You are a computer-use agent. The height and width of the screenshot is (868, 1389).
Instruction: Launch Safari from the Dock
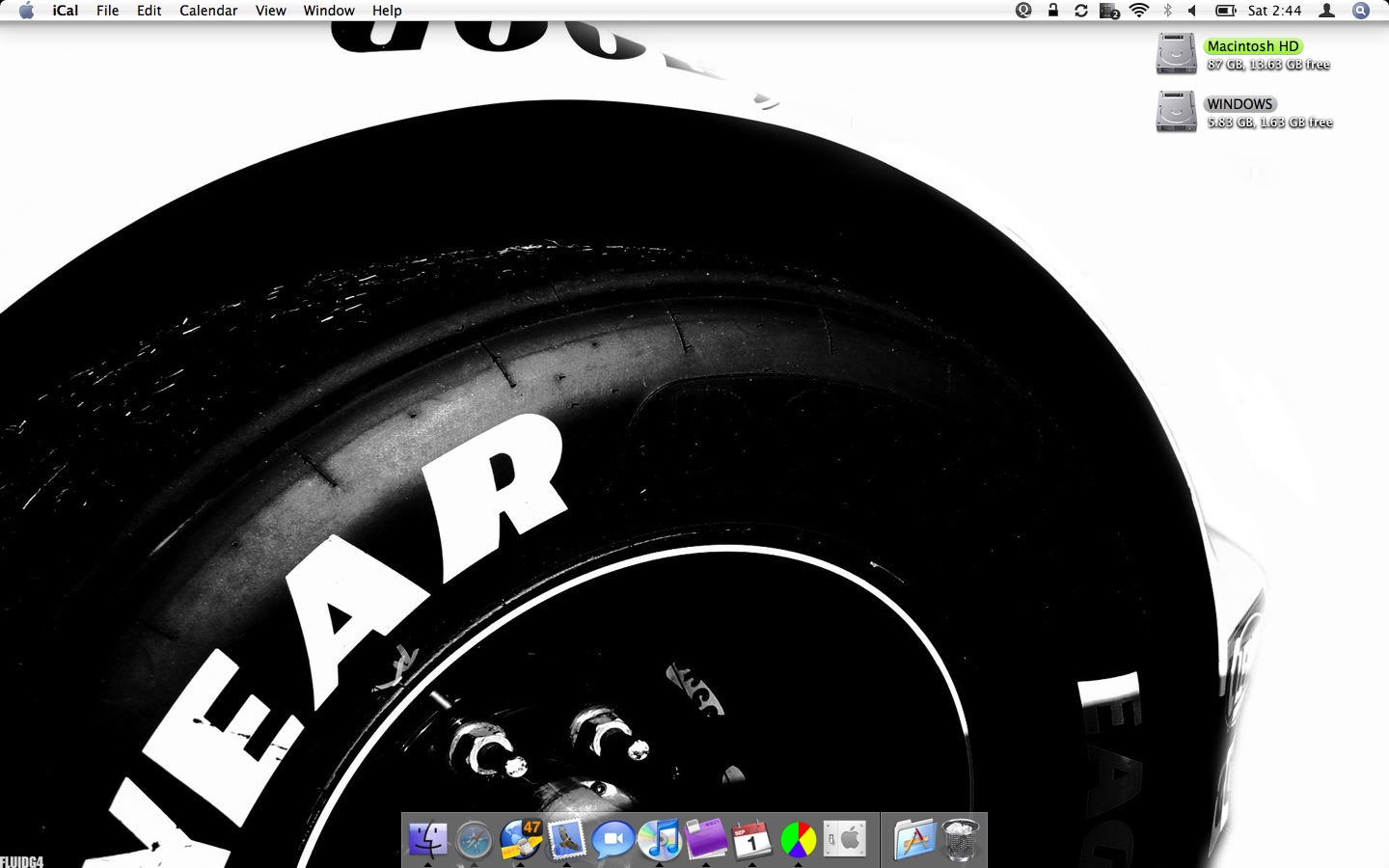pyautogui.click(x=474, y=840)
